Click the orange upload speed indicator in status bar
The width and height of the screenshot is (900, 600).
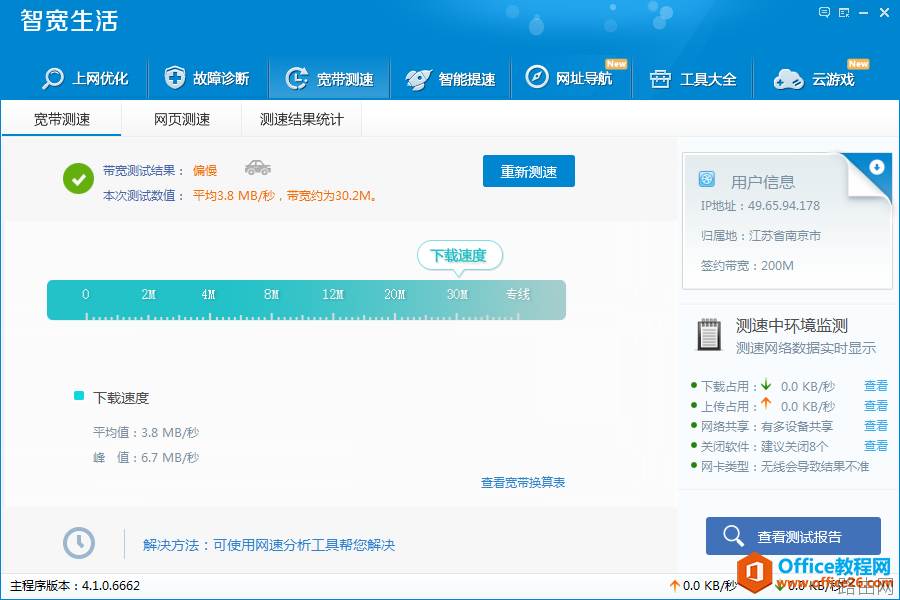pyautogui.click(x=703, y=586)
